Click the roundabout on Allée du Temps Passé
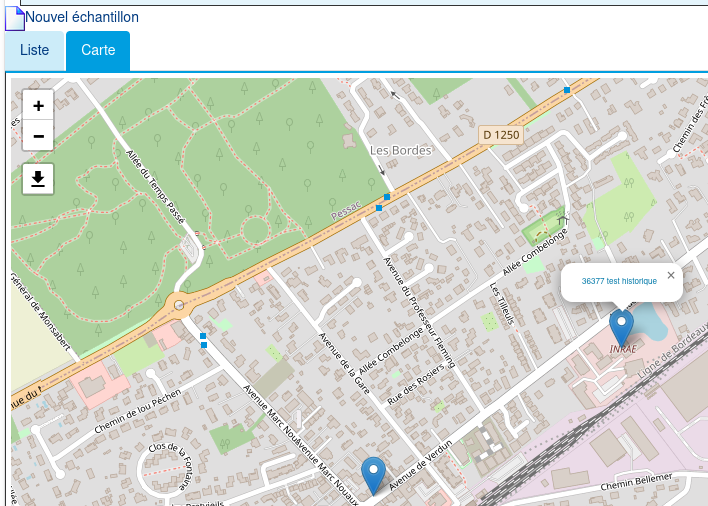708x506 pixels. coord(179,304)
